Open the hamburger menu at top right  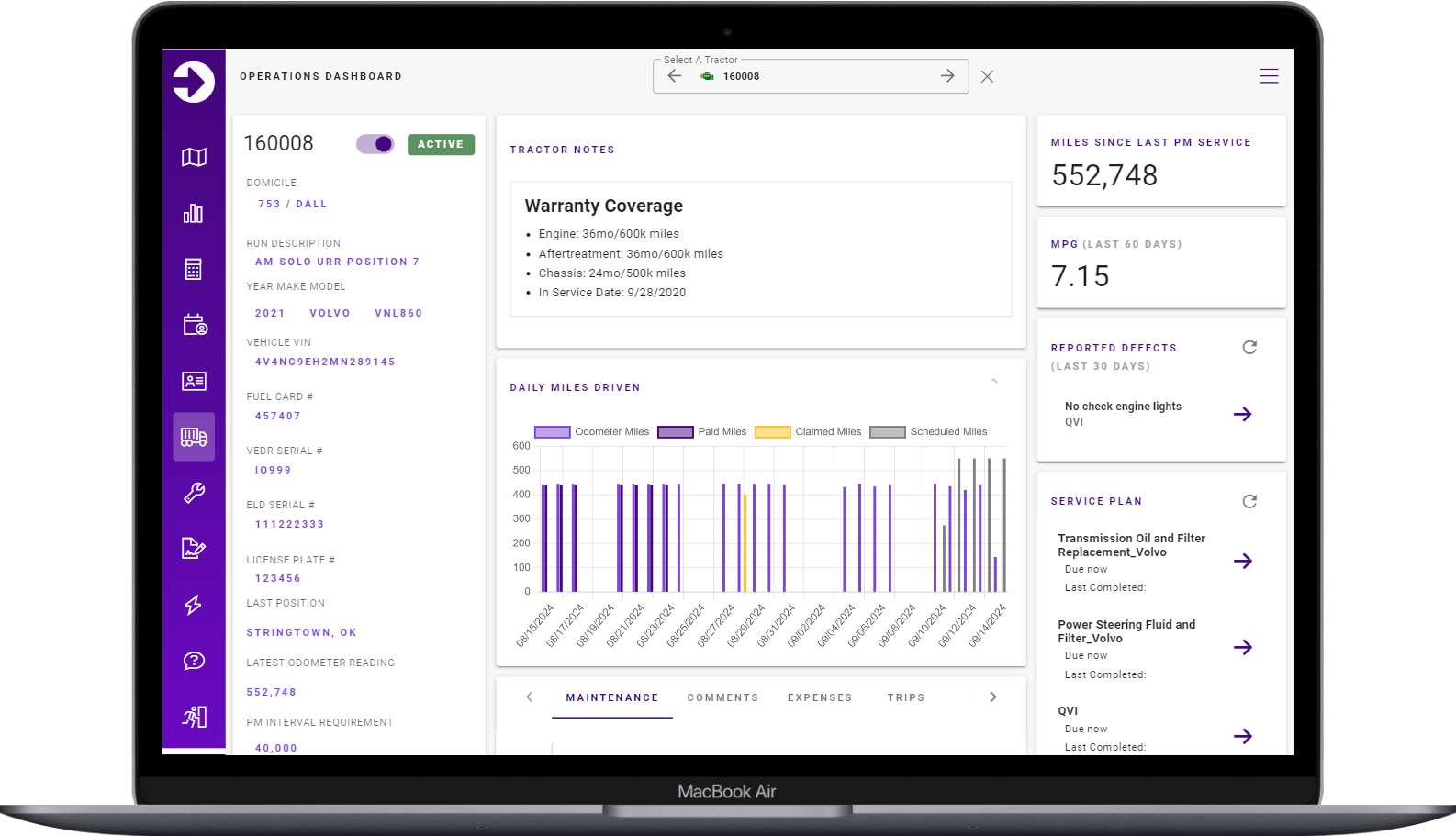1269,76
